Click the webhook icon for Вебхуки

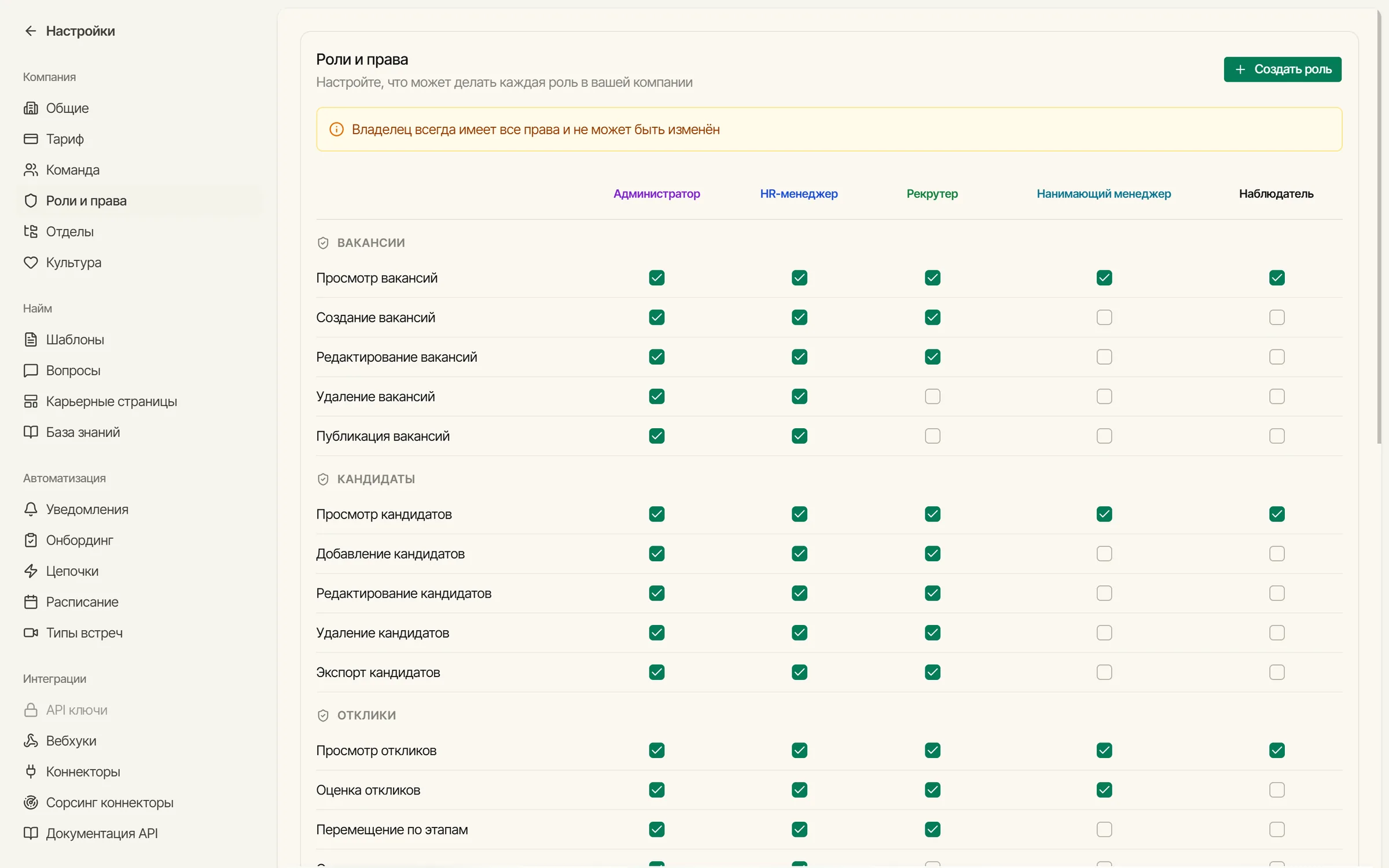(31, 741)
